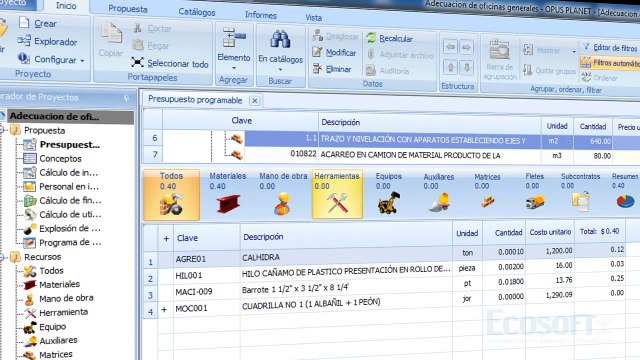Click the Costo unitario column header

tap(550, 232)
